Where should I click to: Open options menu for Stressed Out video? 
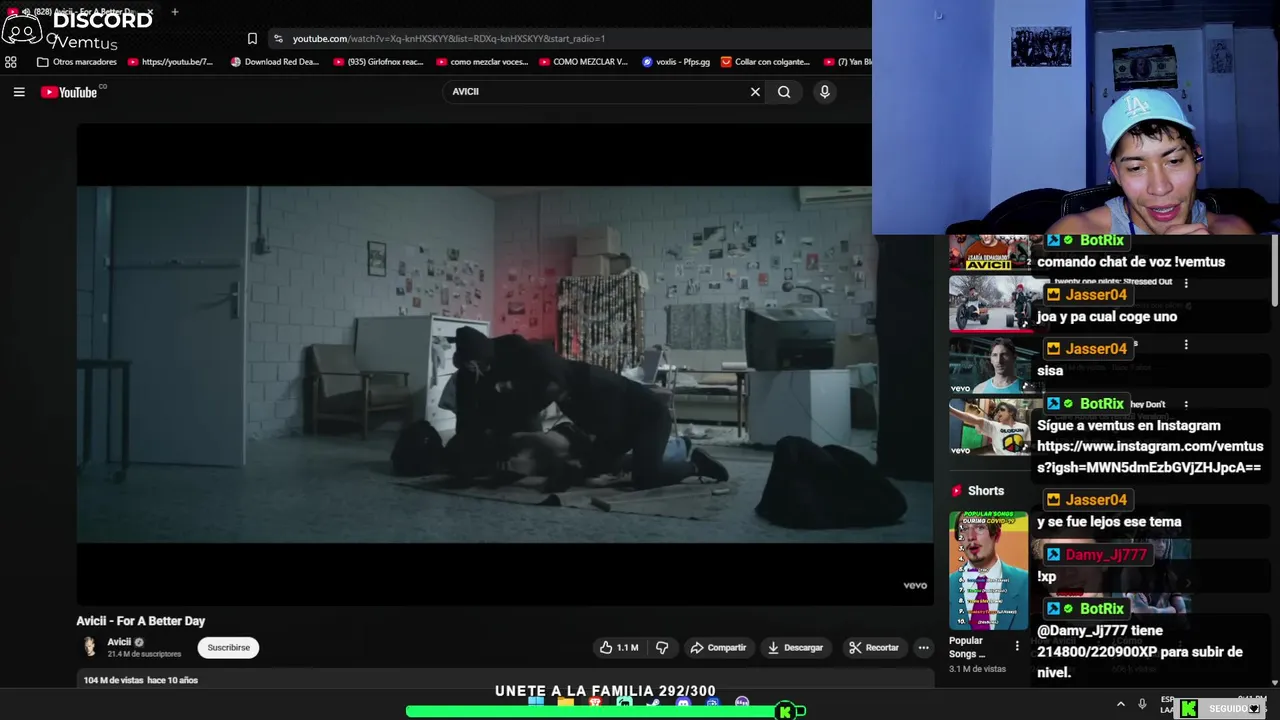pyautogui.click(x=1186, y=284)
